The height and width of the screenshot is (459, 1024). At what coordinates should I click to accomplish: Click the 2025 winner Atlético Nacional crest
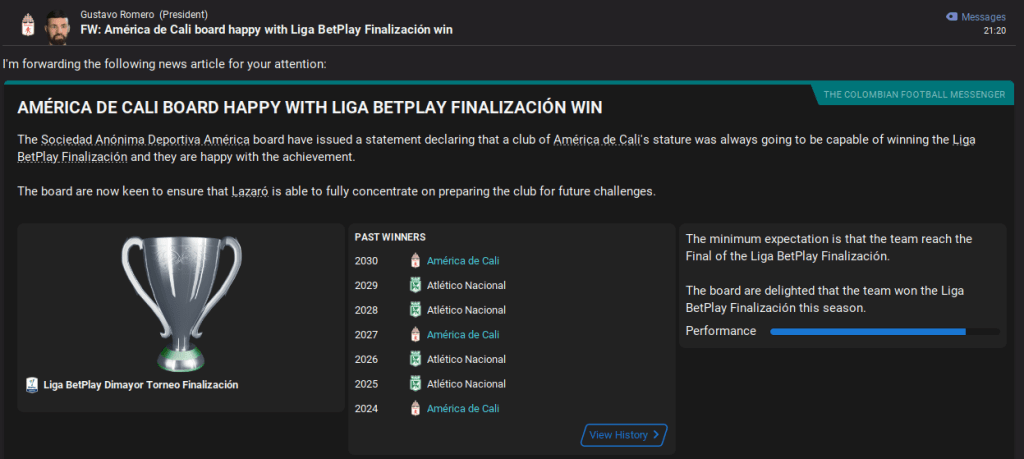pyautogui.click(x=415, y=384)
